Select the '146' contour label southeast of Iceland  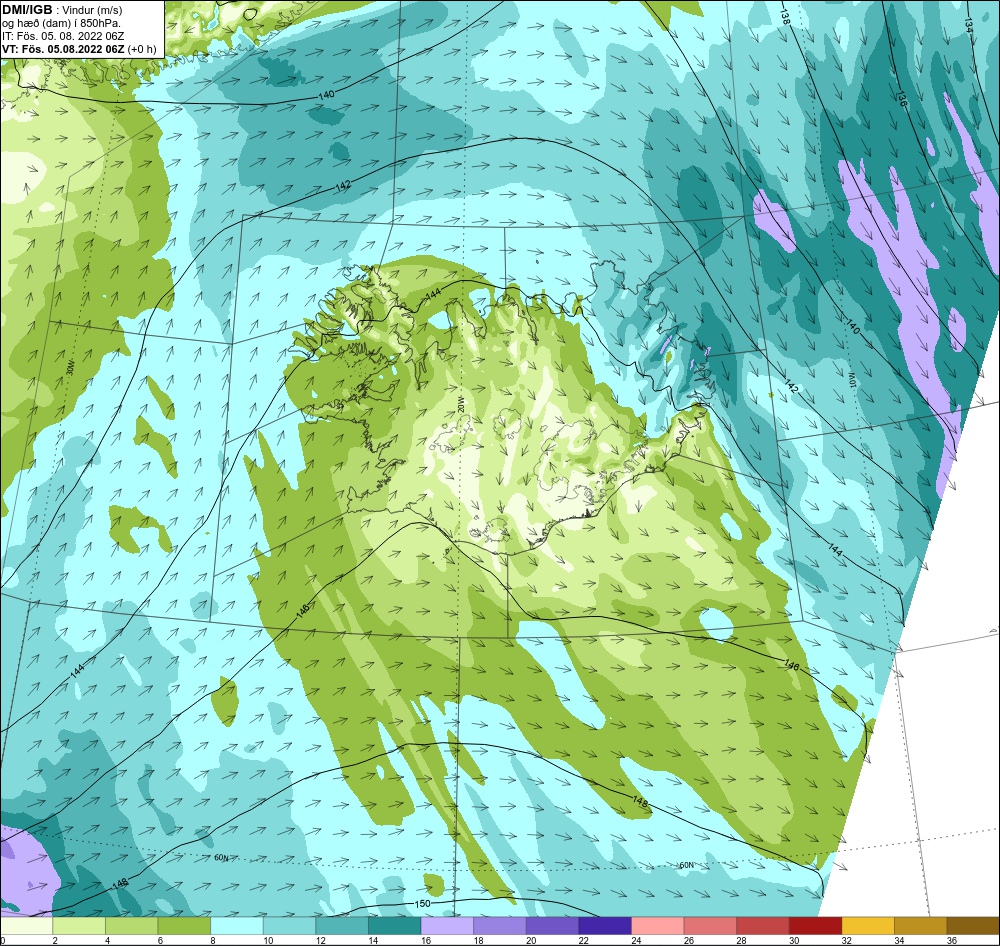791,665
